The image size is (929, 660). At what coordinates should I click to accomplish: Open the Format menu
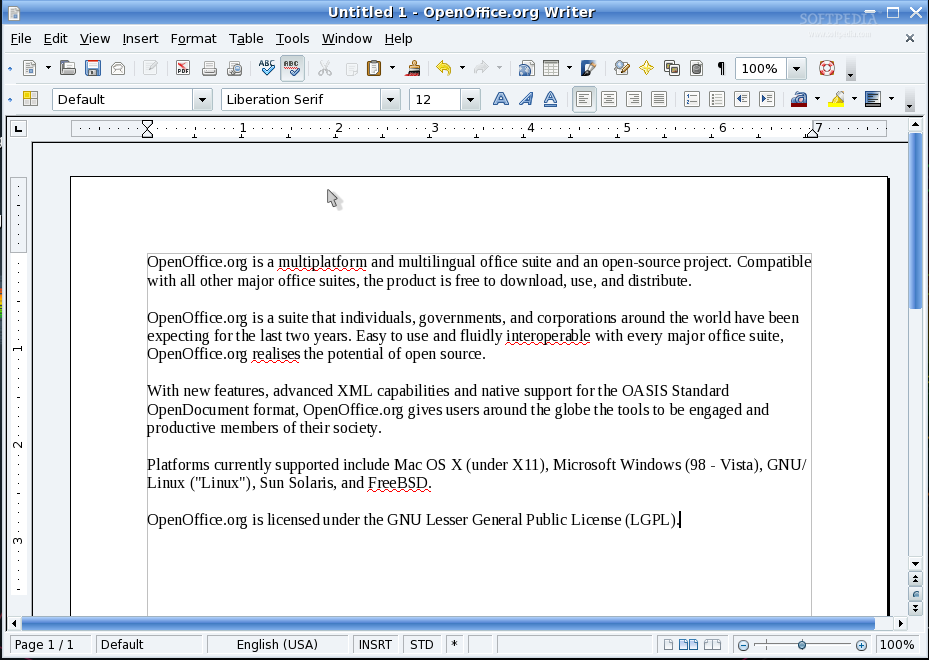point(193,38)
